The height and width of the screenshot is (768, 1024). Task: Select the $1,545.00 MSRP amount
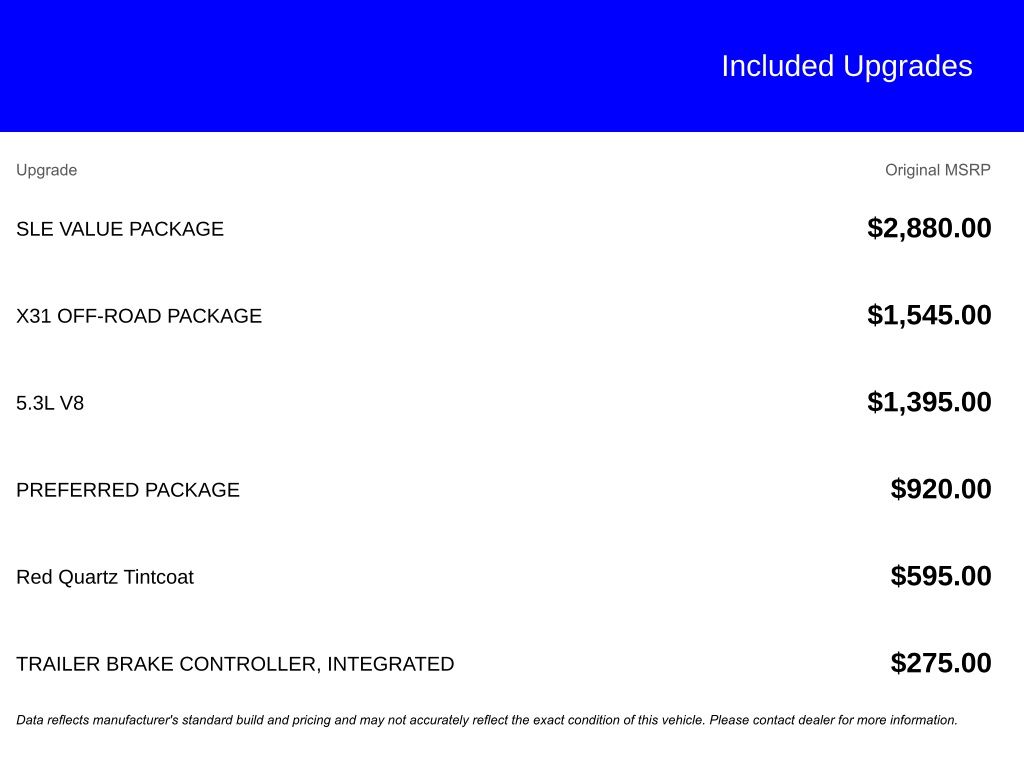929,315
